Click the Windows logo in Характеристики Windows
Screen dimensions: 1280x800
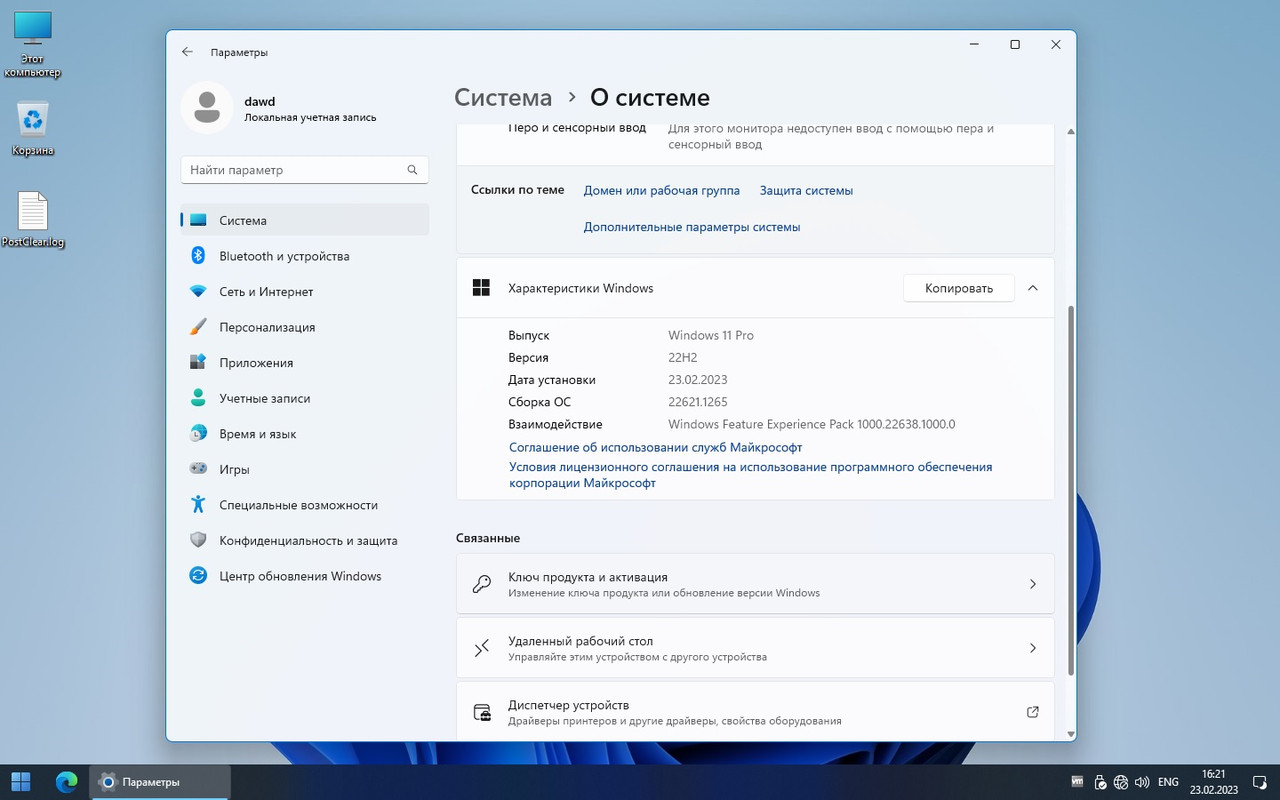(x=481, y=288)
